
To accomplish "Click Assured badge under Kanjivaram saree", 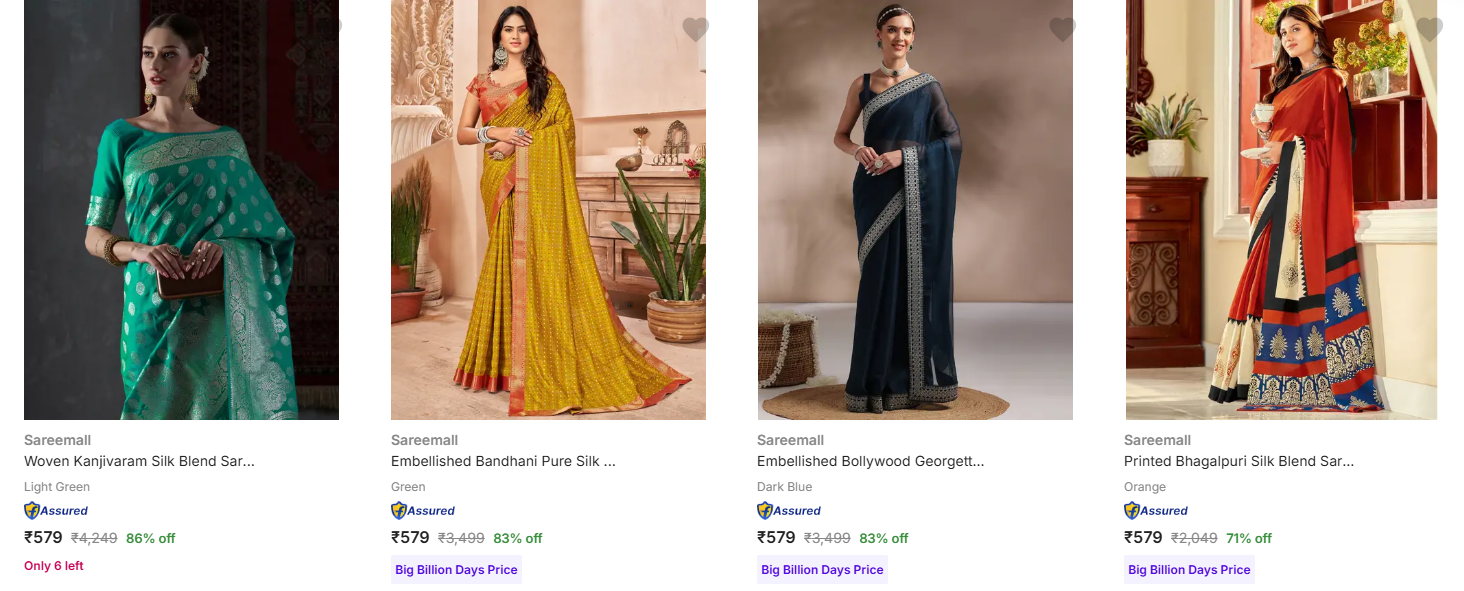I will (56, 511).
